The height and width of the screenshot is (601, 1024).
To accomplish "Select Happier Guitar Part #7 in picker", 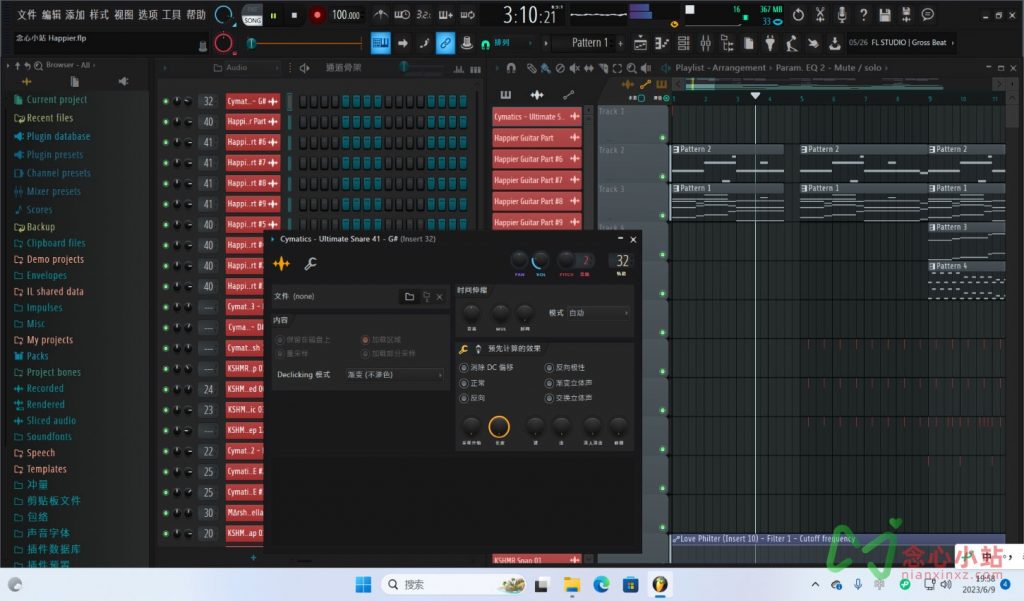I will tap(536, 180).
